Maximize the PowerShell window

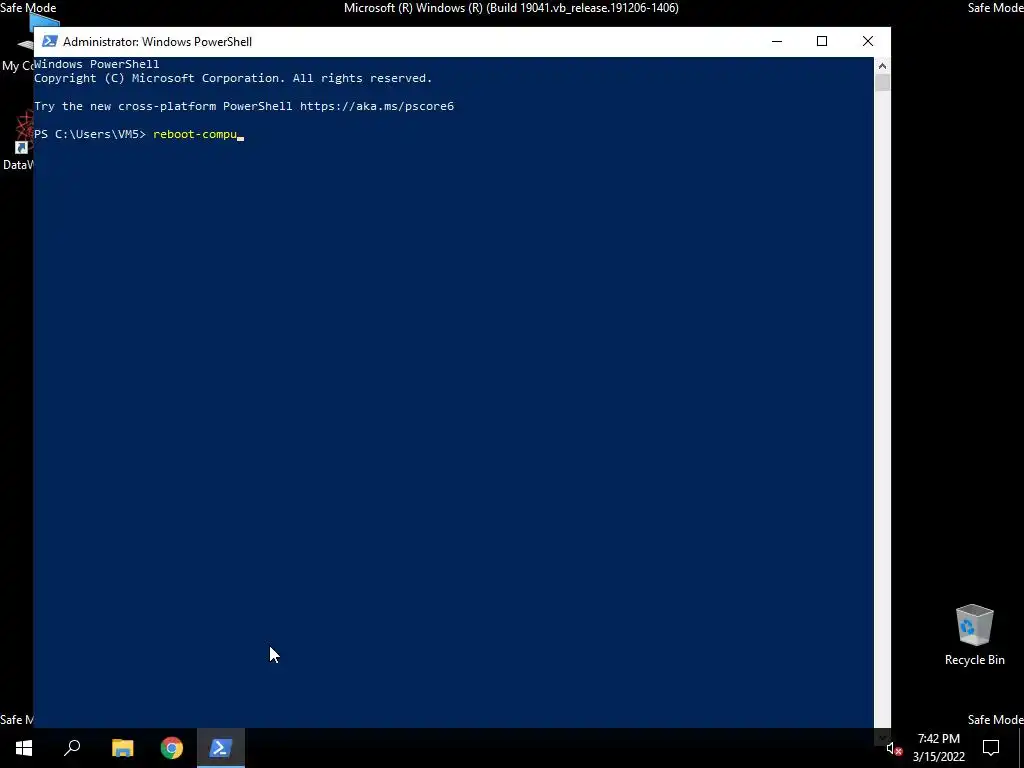[x=822, y=41]
